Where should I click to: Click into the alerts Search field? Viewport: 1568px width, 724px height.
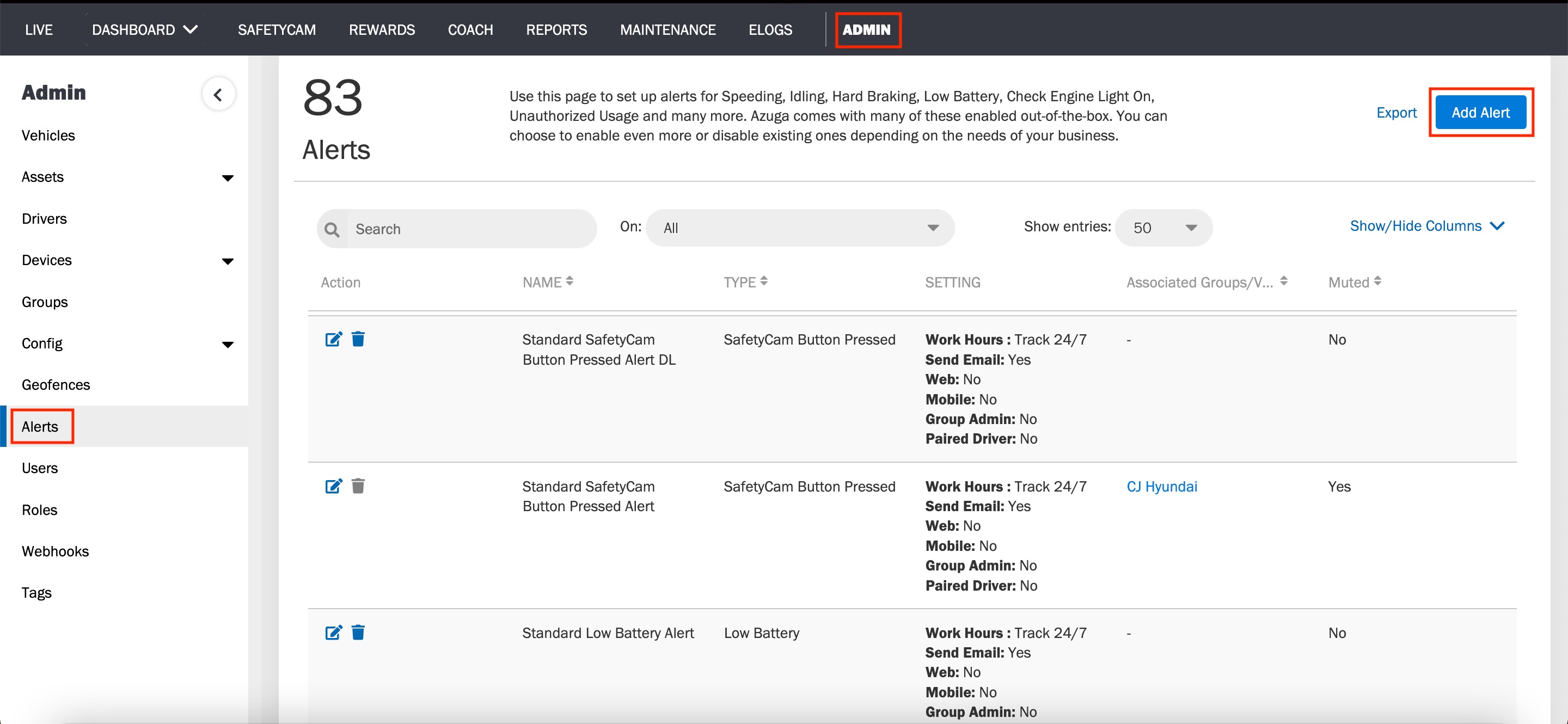point(457,229)
